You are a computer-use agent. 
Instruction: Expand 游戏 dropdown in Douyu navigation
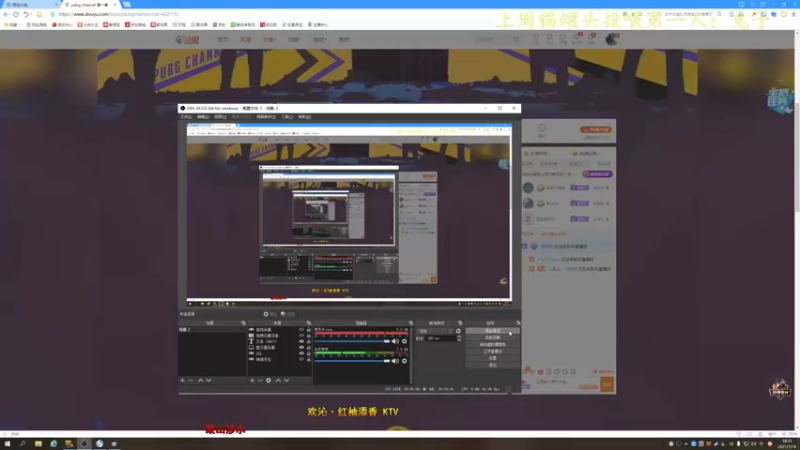coord(320,39)
